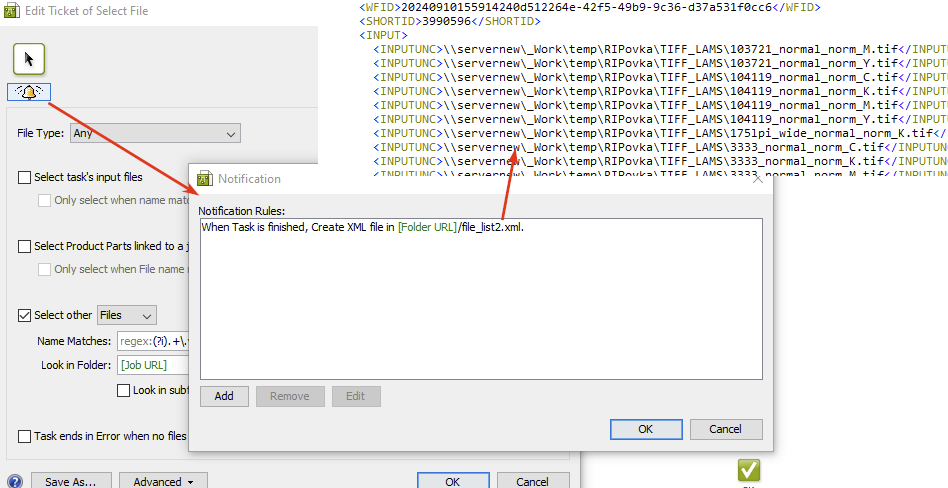Click the Remove rule button

290,396
